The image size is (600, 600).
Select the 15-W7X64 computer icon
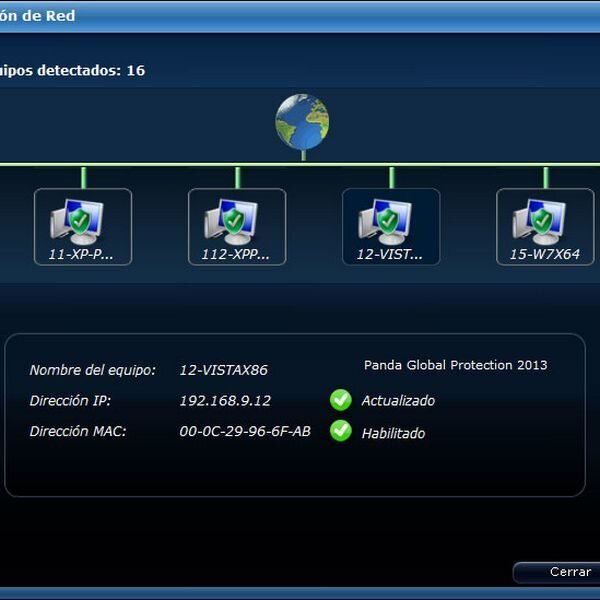pos(544,226)
